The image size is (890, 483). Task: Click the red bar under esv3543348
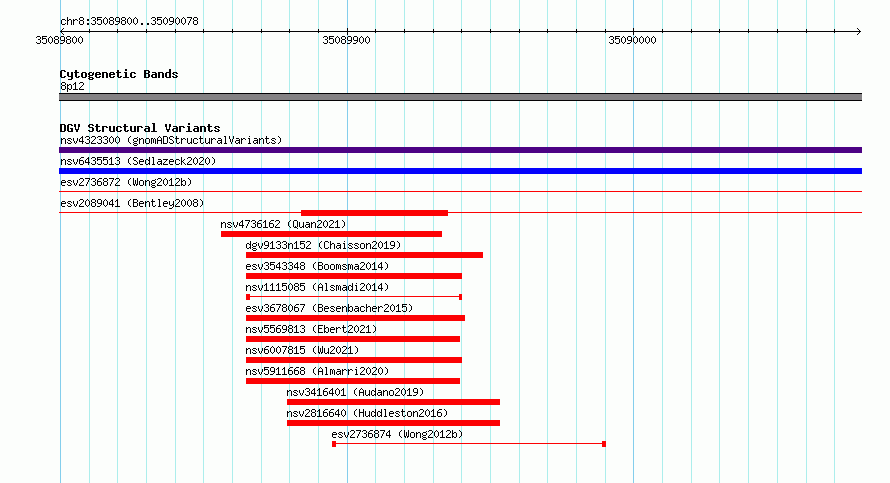(354, 276)
